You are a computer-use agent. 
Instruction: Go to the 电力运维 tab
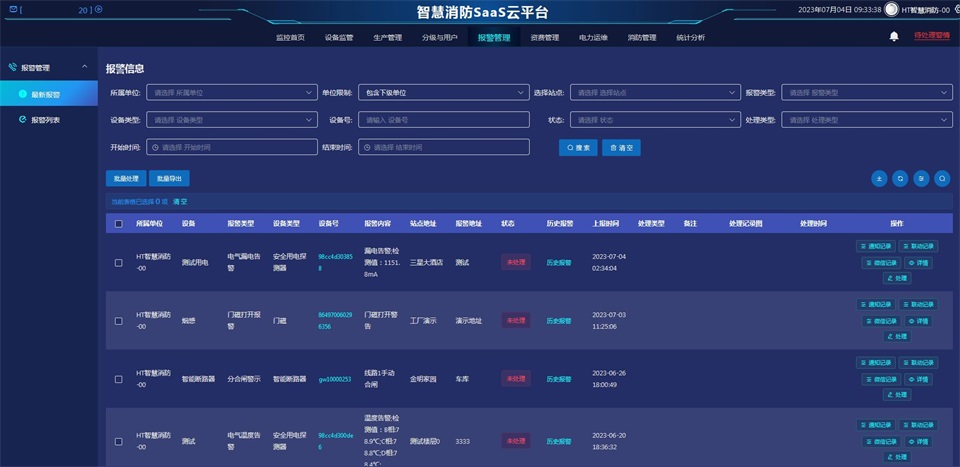pyautogui.click(x=593, y=37)
